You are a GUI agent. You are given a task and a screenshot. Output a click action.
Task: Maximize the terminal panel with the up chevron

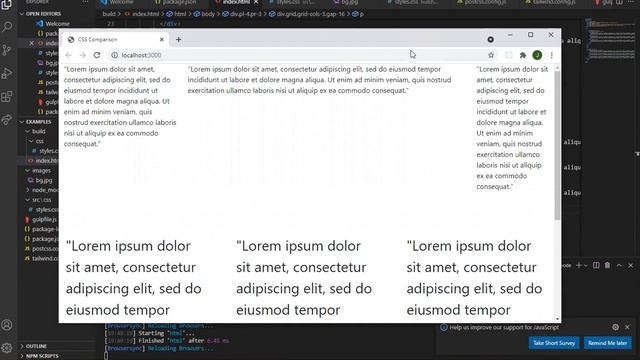619,265
